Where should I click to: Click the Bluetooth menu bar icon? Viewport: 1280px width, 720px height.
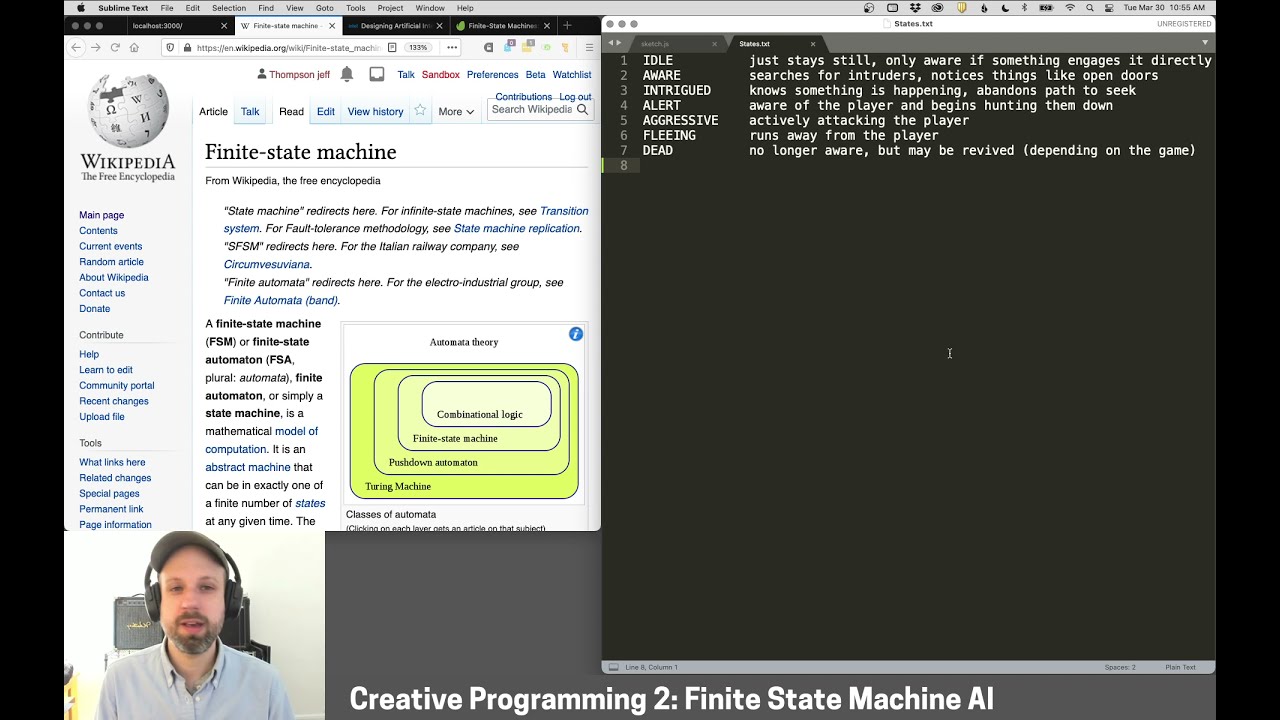coord(1024,8)
